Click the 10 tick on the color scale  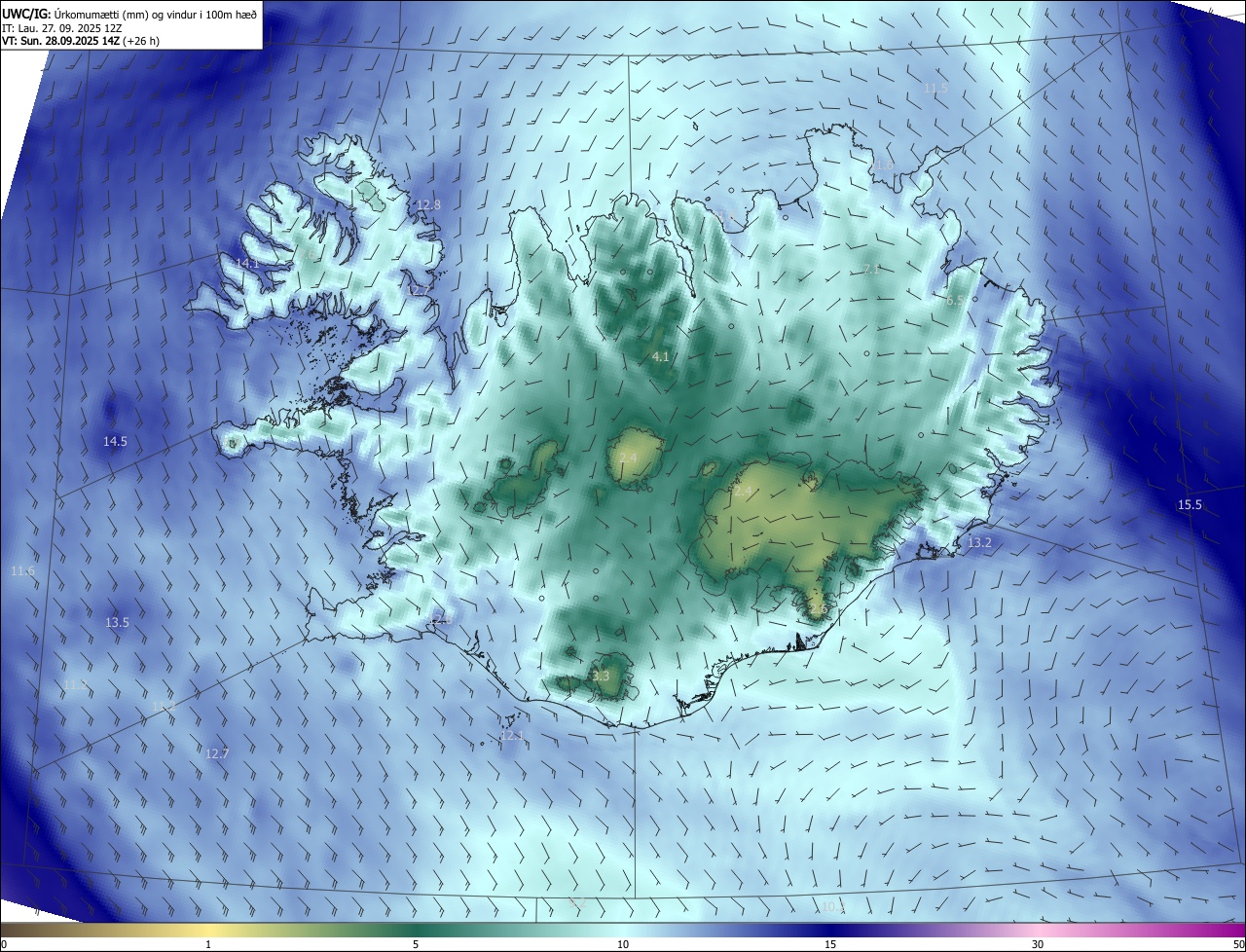coord(623,944)
